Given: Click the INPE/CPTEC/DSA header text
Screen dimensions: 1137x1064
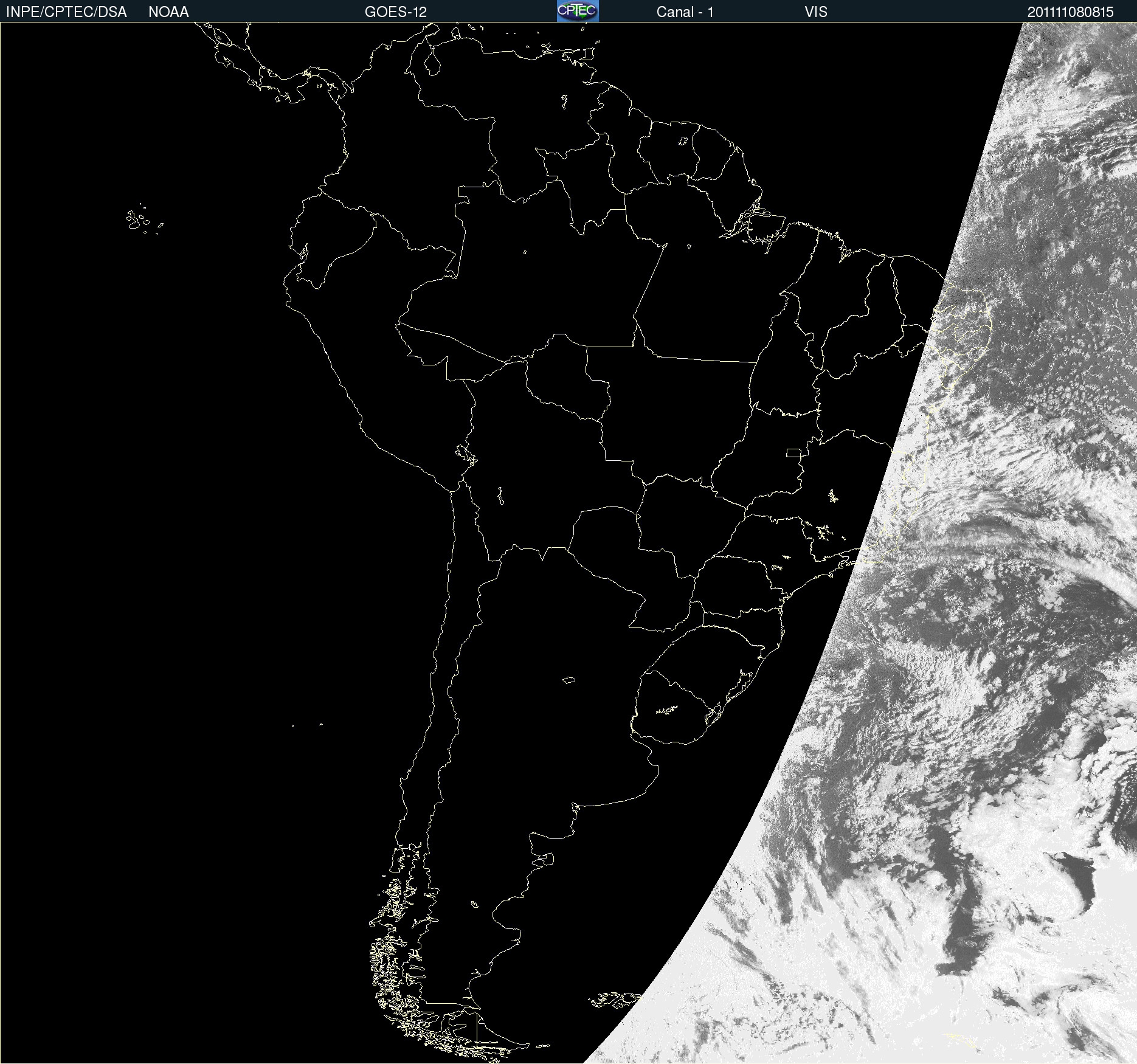Looking at the screenshot, I should (66, 12).
